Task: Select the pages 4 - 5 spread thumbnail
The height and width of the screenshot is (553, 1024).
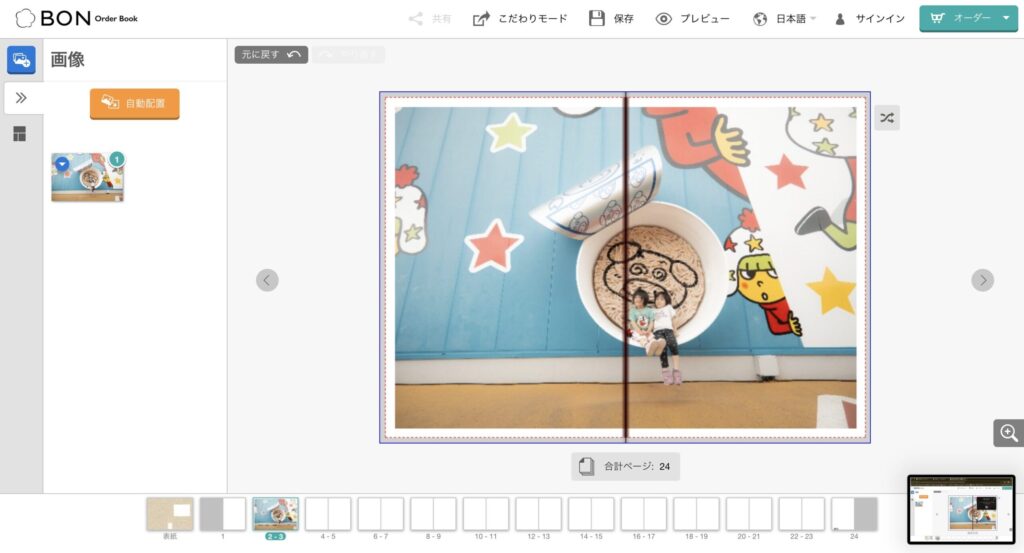Action: 328,514
